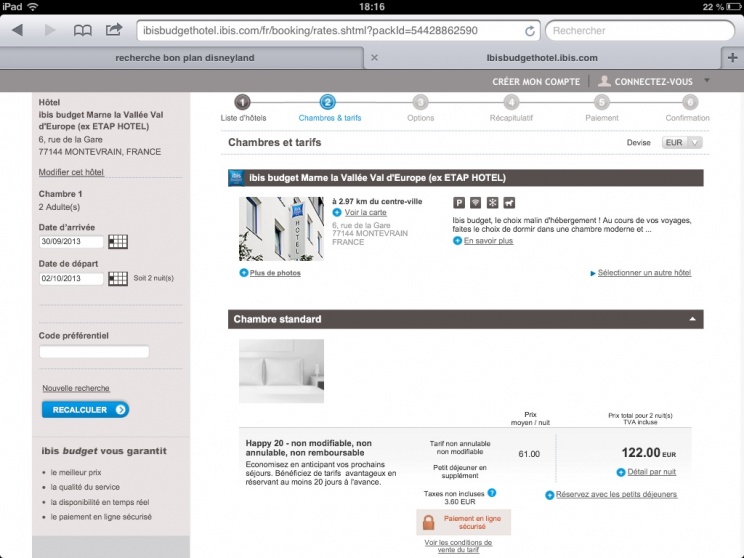744x558 pixels.
Task: Click the taxes info question mark icon
Action: point(492,492)
